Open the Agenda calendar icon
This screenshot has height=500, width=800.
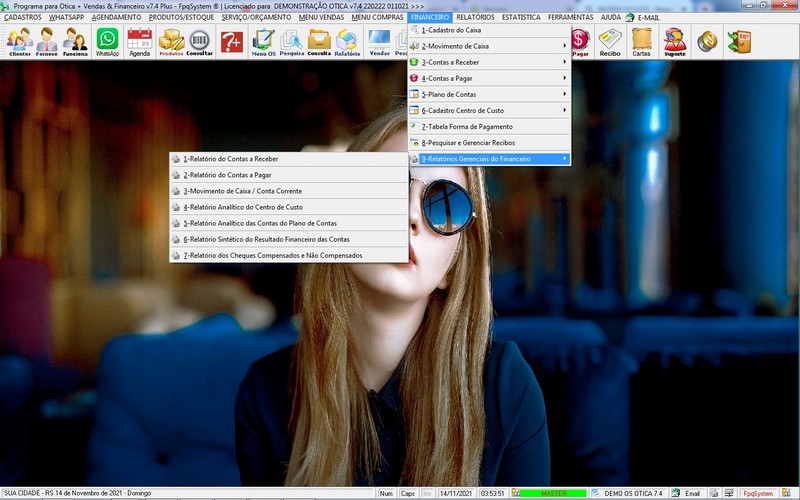pyautogui.click(x=139, y=42)
